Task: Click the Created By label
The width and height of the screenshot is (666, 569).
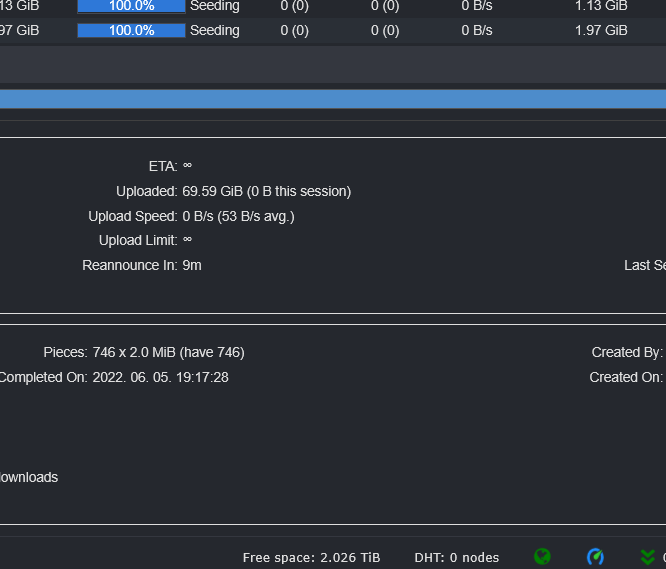Action: (626, 352)
